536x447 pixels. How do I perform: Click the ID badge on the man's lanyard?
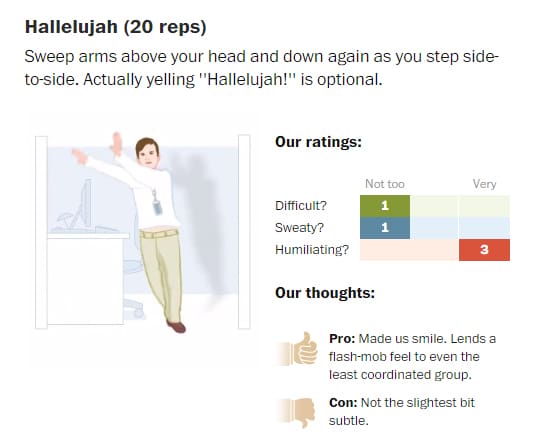pyautogui.click(x=157, y=207)
